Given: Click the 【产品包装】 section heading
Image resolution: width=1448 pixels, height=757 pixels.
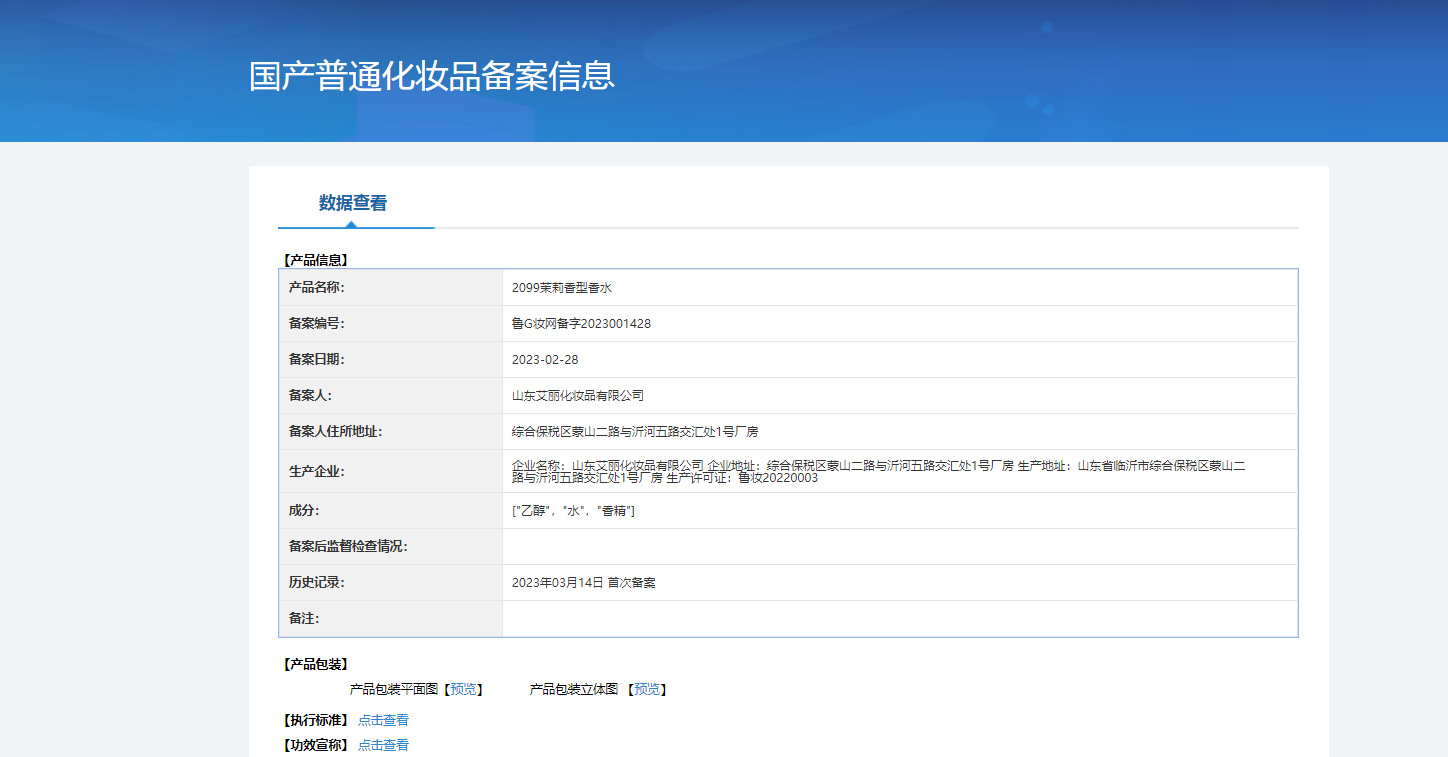Looking at the screenshot, I should click(x=316, y=664).
